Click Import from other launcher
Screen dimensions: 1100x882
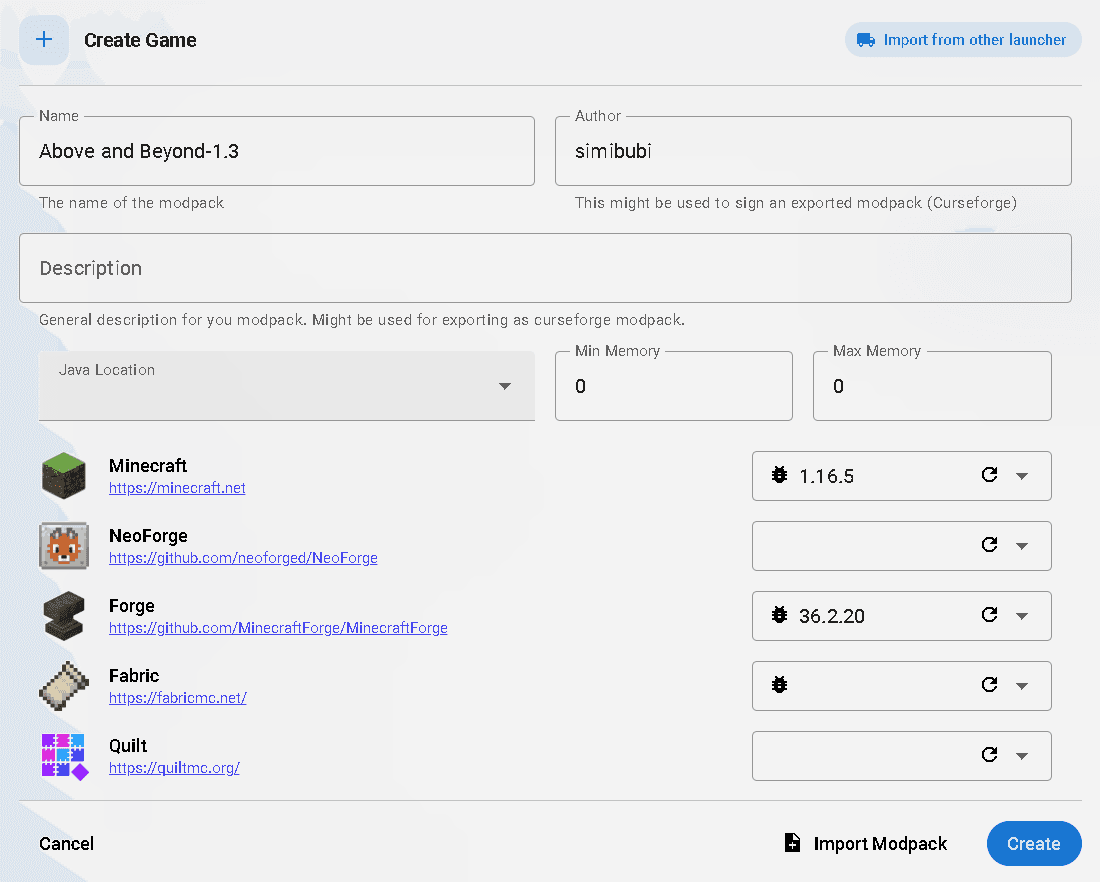963,40
